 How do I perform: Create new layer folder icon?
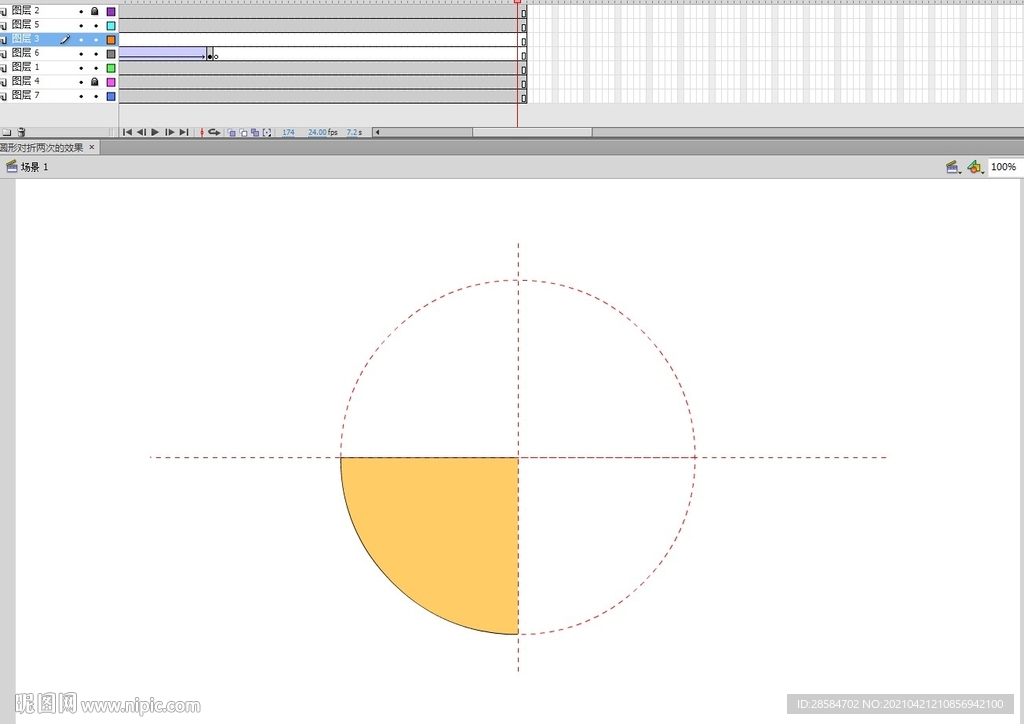[x=7, y=132]
